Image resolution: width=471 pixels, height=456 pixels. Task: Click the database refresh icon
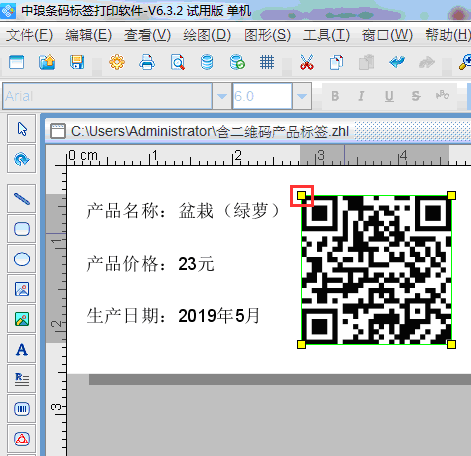[237, 62]
